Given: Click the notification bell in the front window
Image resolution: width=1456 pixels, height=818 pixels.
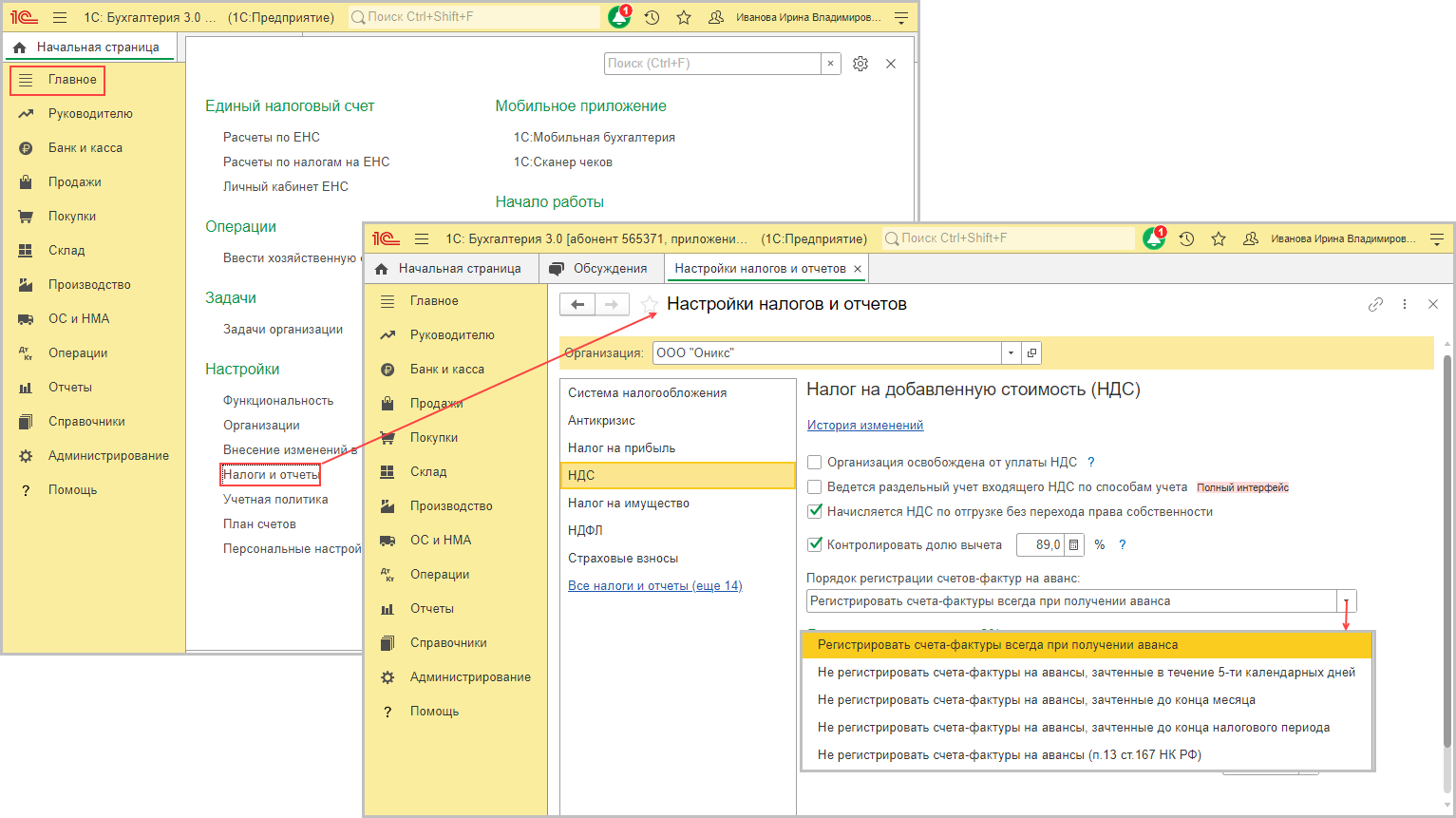Looking at the screenshot, I should [x=1154, y=238].
